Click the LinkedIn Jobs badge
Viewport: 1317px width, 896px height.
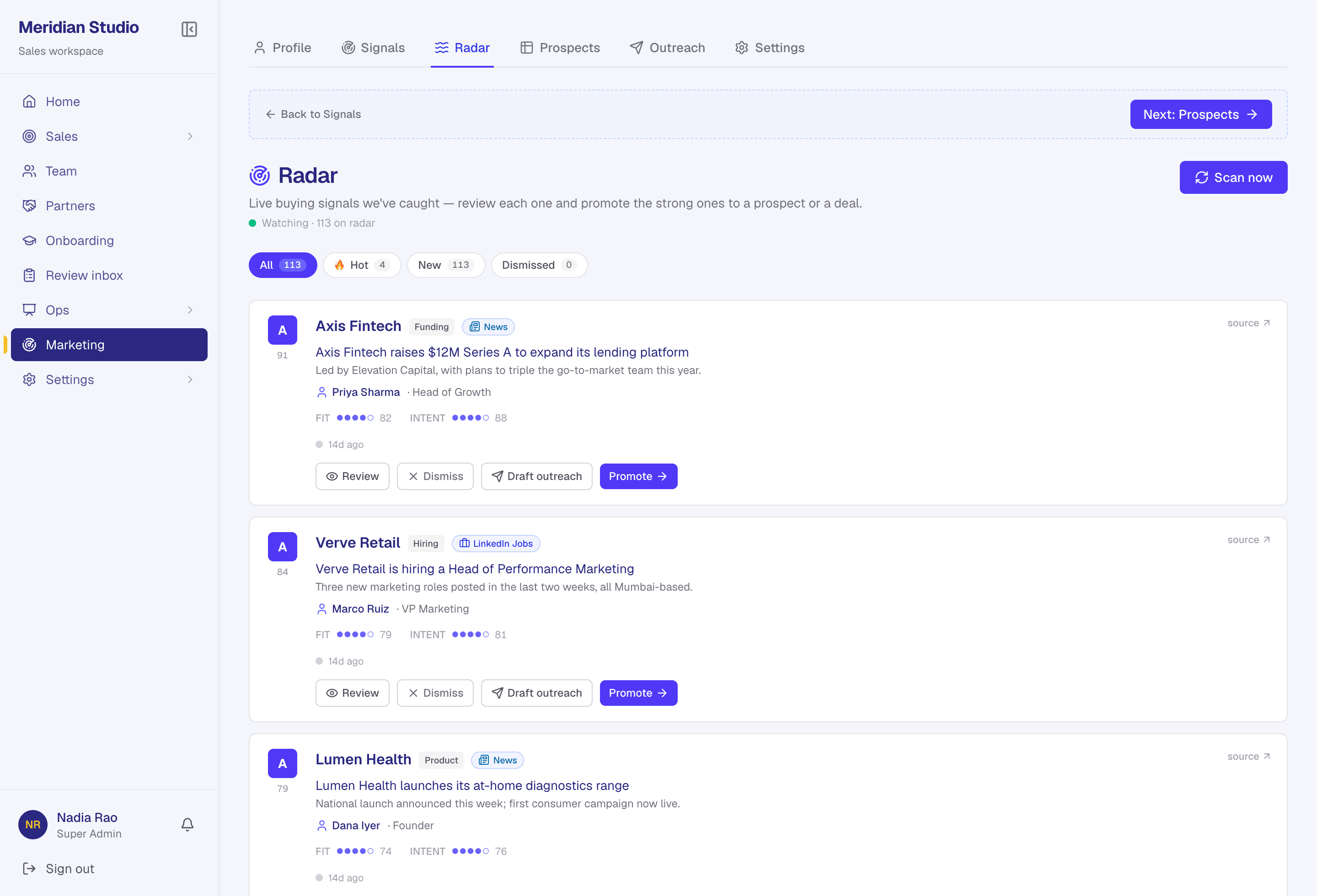point(496,543)
